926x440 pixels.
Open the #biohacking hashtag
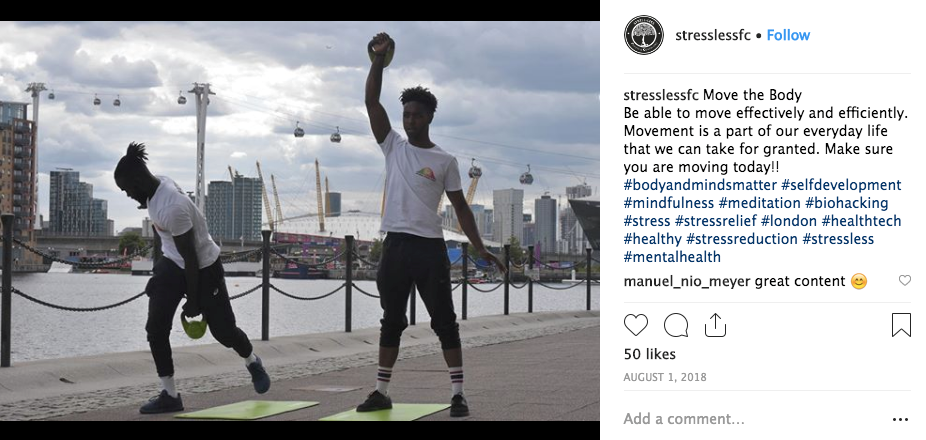(x=847, y=203)
